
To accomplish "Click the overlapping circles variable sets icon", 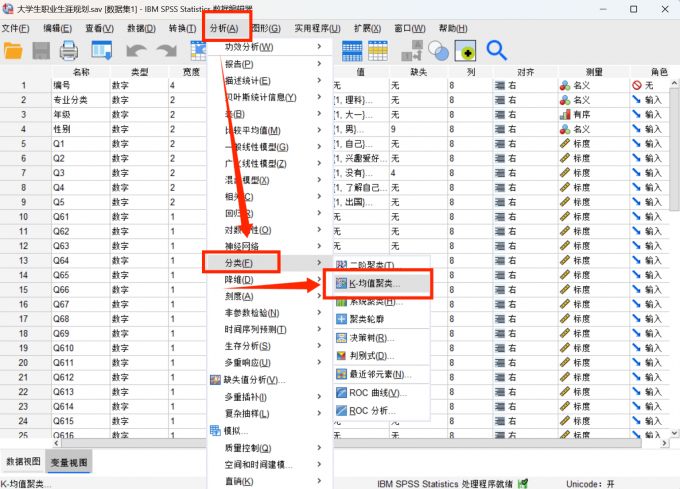I will point(438,51).
